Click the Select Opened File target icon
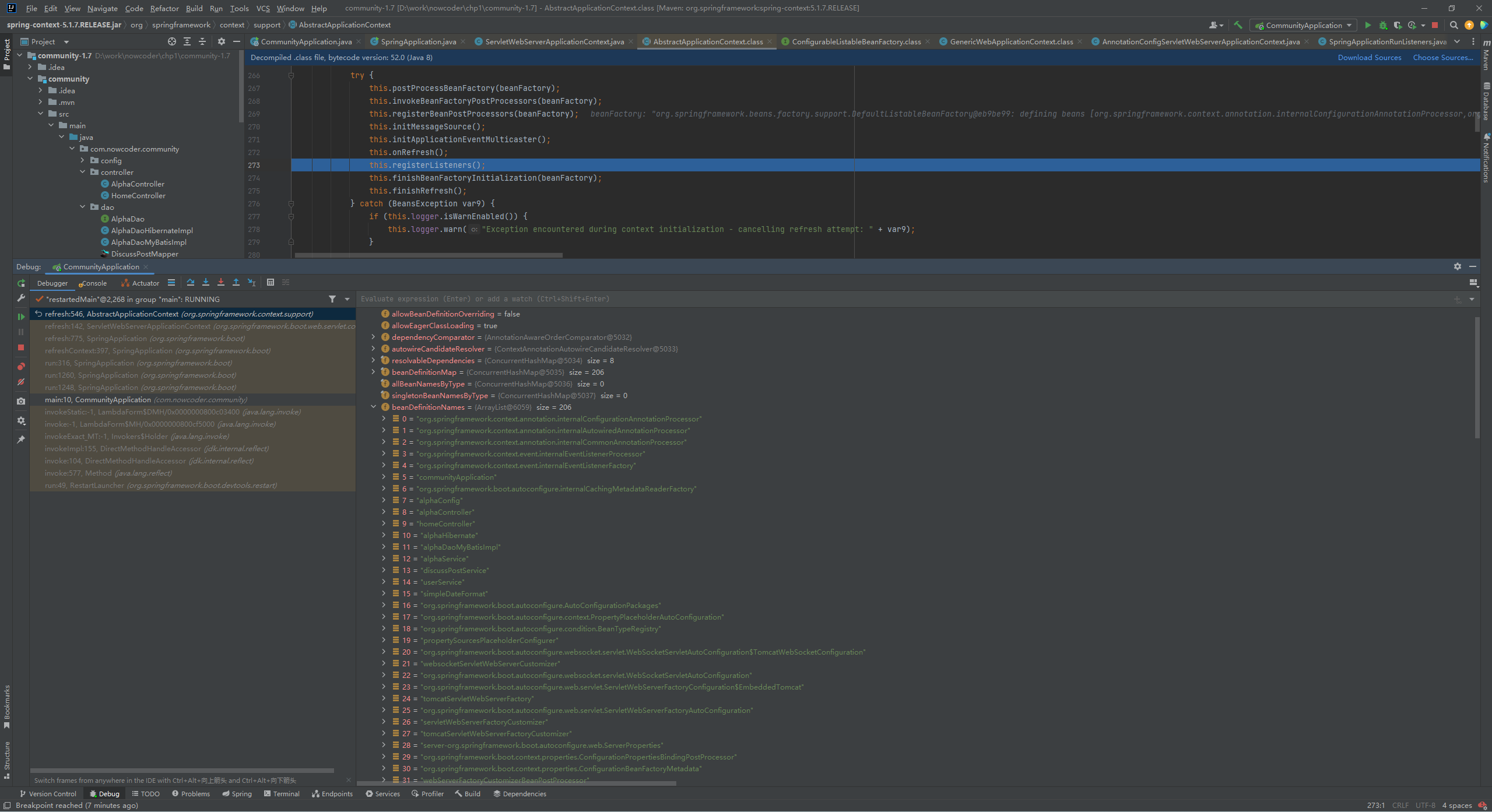Image resolution: width=1492 pixels, height=812 pixels. [x=172, y=41]
